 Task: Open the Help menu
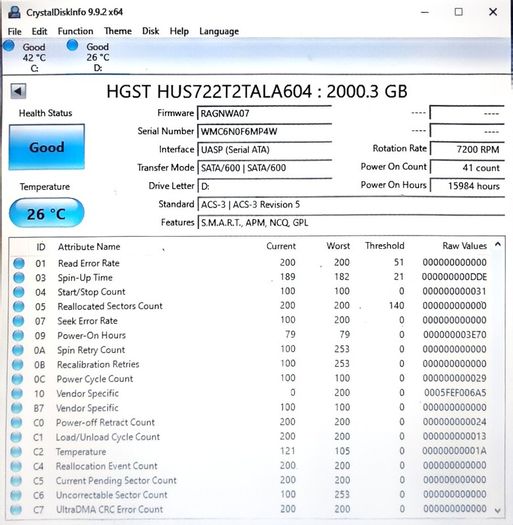[179, 31]
